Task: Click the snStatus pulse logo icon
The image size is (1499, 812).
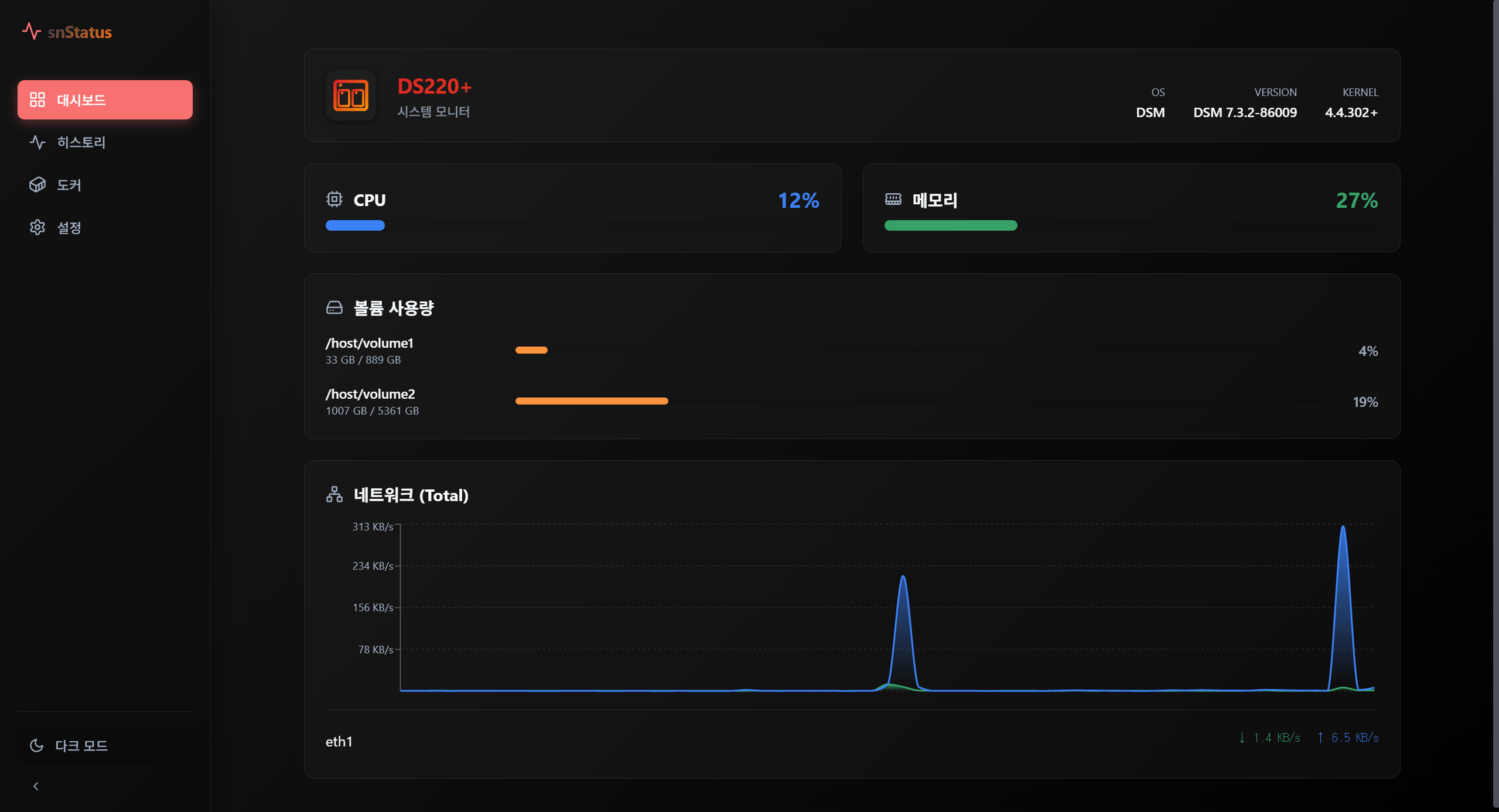Action: (x=31, y=31)
